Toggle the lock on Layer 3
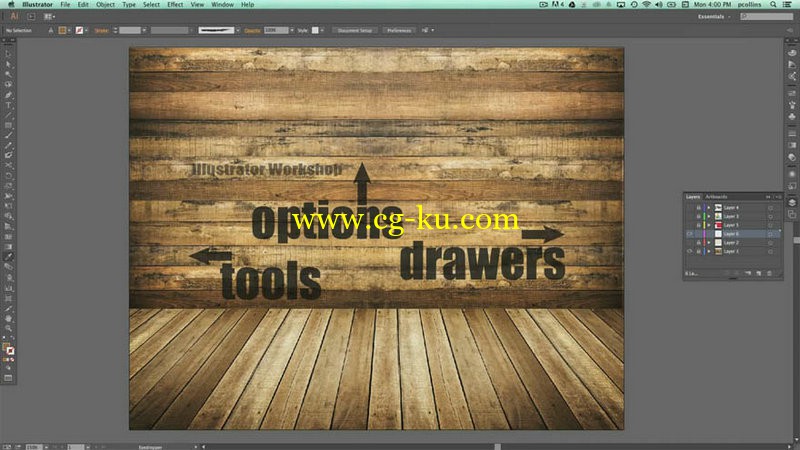Screen dimensions: 800x450 (x=698, y=216)
